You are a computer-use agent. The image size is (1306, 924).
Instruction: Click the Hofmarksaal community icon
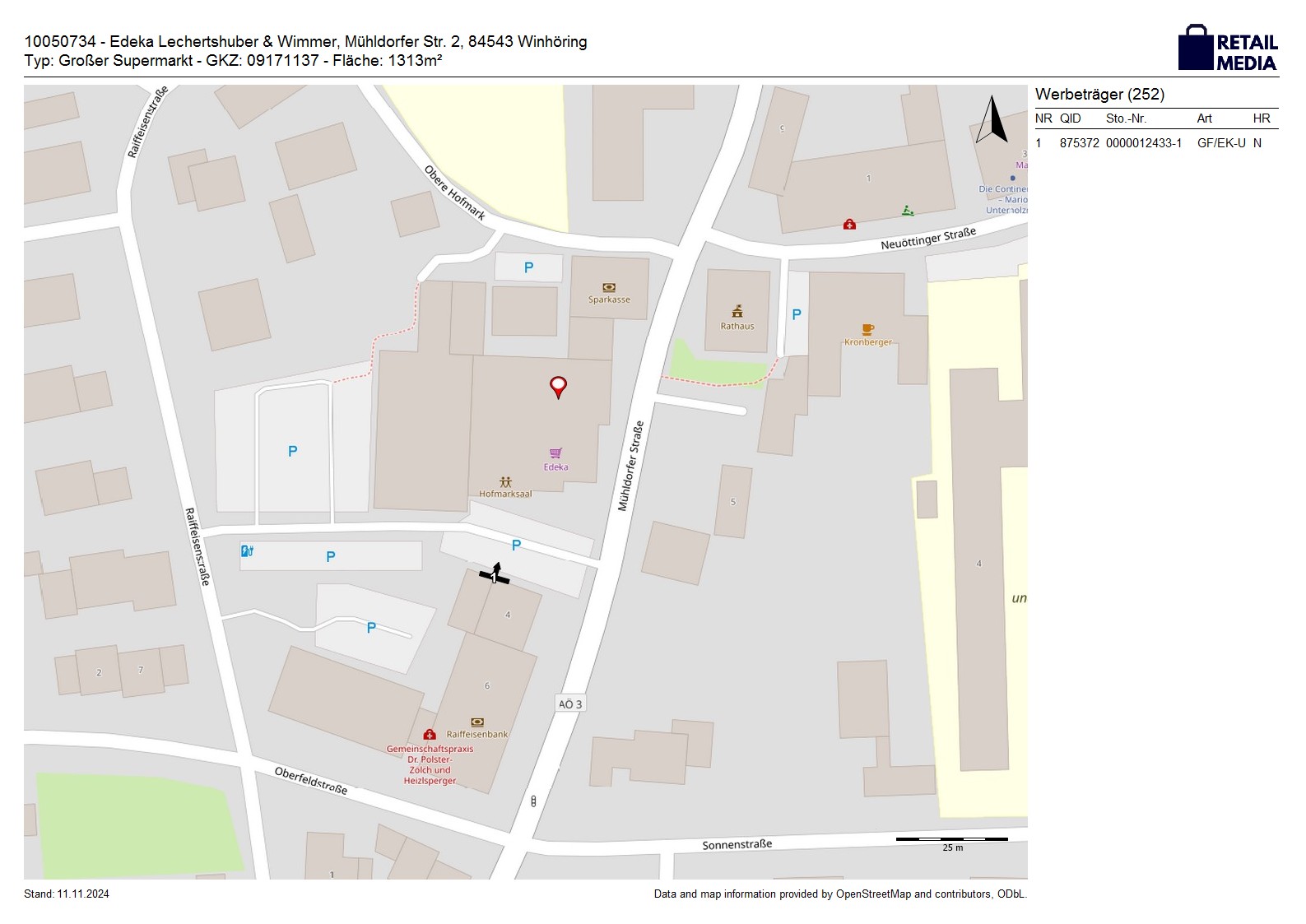(505, 482)
